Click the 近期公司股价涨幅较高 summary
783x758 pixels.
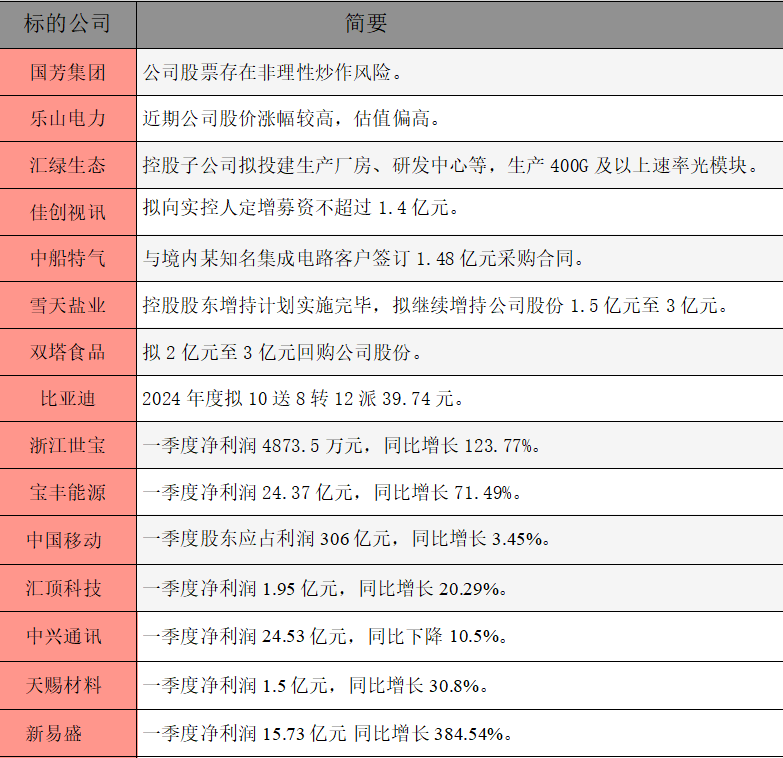(291, 119)
